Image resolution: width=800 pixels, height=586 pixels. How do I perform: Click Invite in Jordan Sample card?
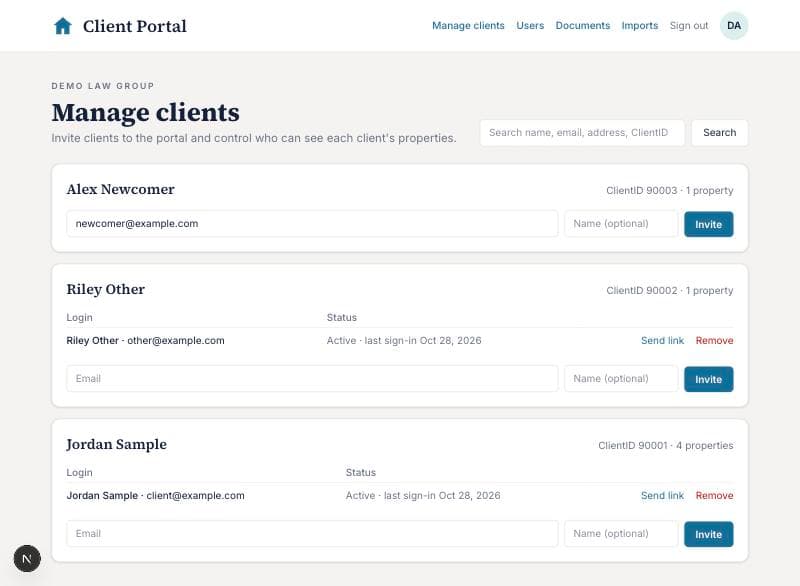pyautogui.click(x=709, y=534)
